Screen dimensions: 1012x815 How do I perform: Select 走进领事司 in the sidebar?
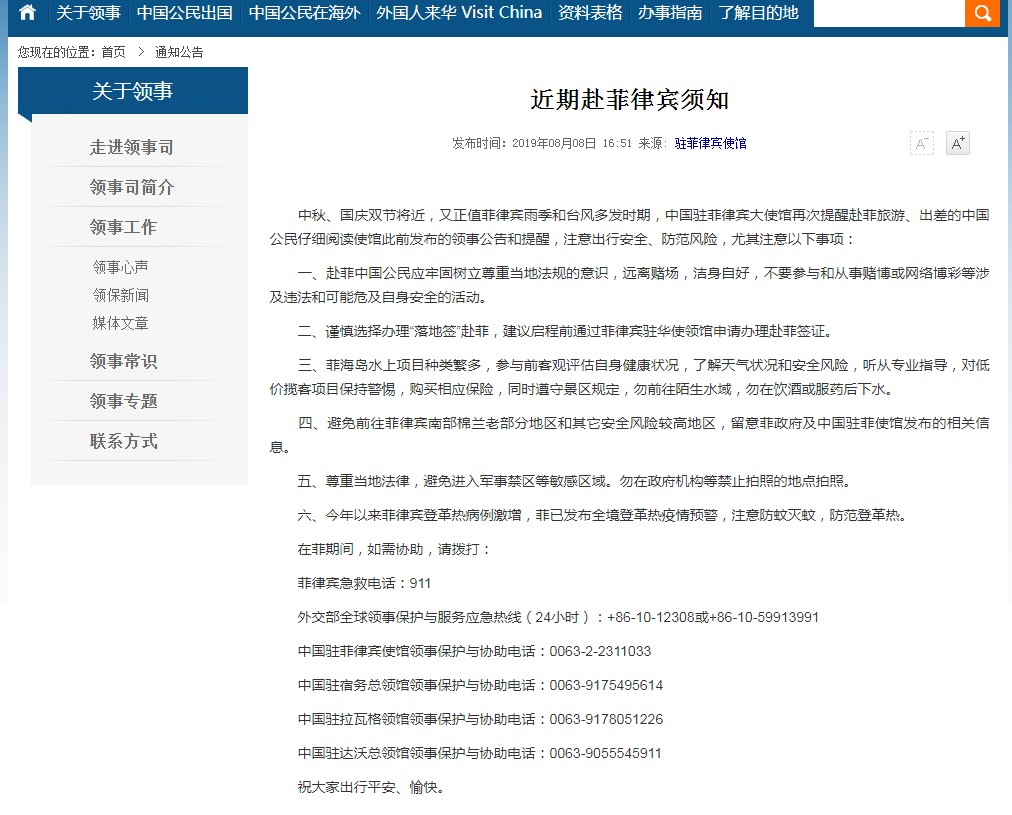(132, 147)
